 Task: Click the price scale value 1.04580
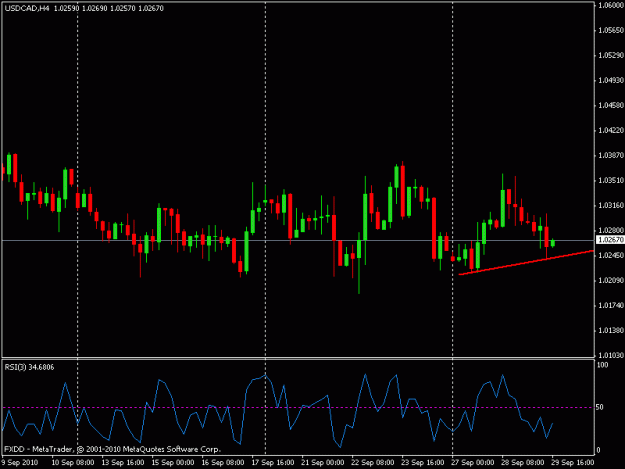click(x=611, y=106)
